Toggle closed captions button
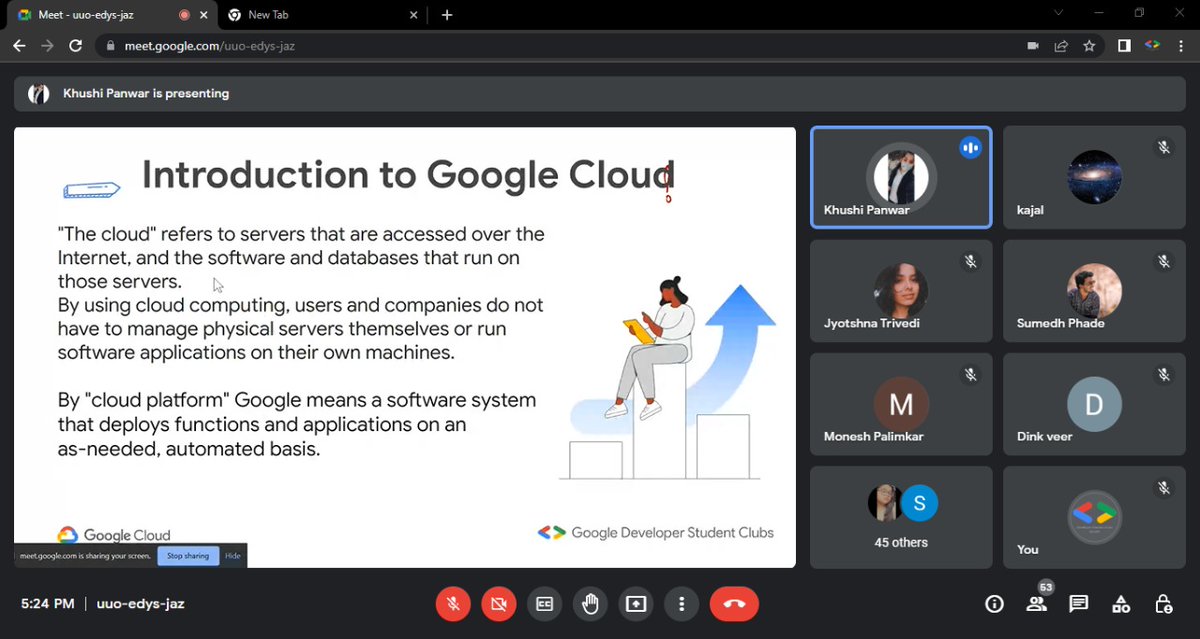This screenshot has height=639, width=1200. 544,604
